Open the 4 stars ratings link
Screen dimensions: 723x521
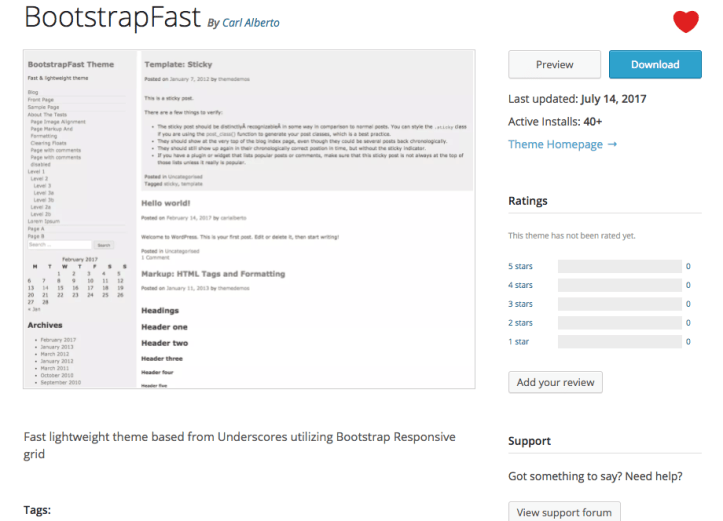(x=521, y=286)
